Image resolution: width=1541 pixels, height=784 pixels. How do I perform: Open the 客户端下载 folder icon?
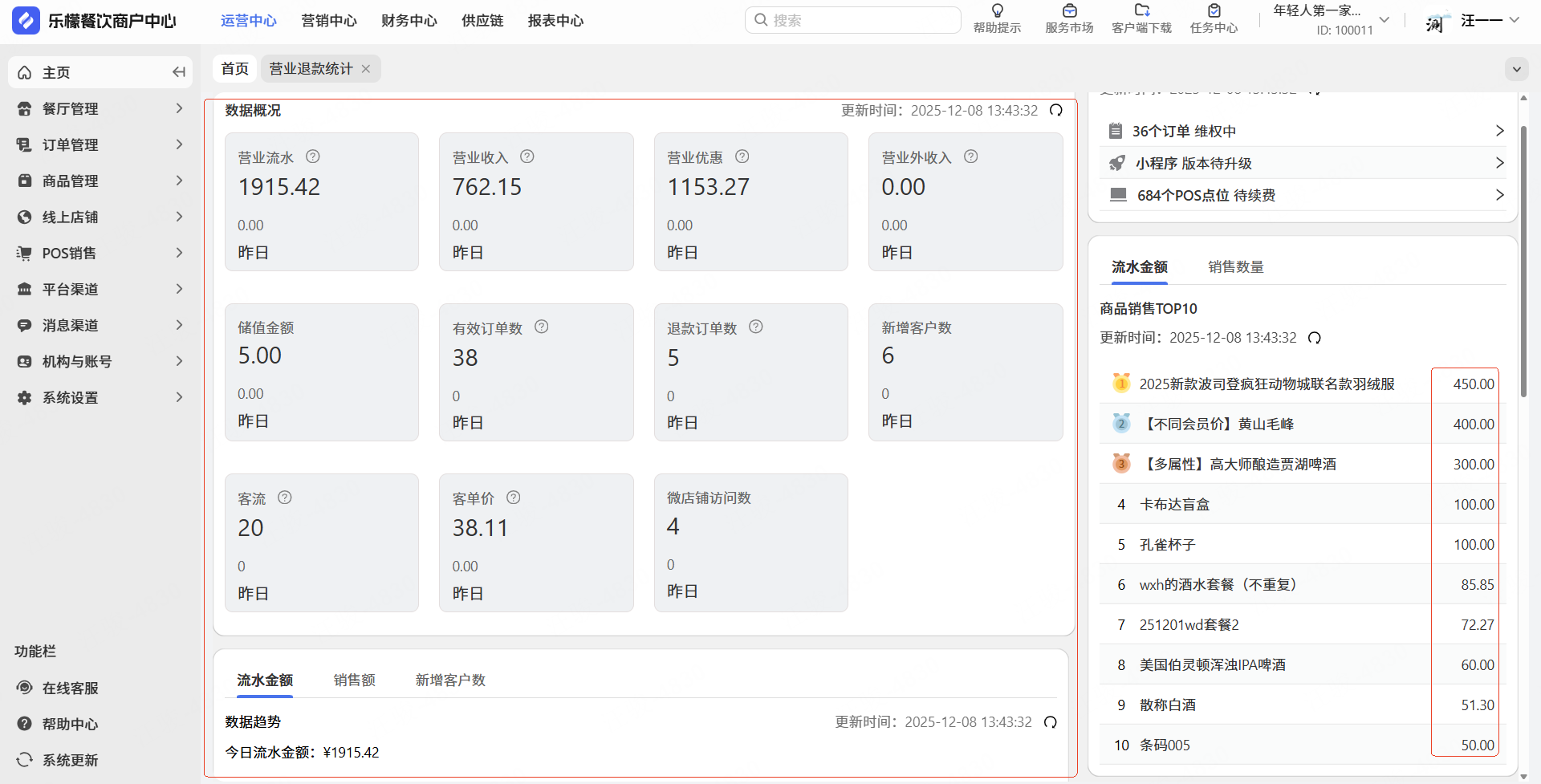1141,11
